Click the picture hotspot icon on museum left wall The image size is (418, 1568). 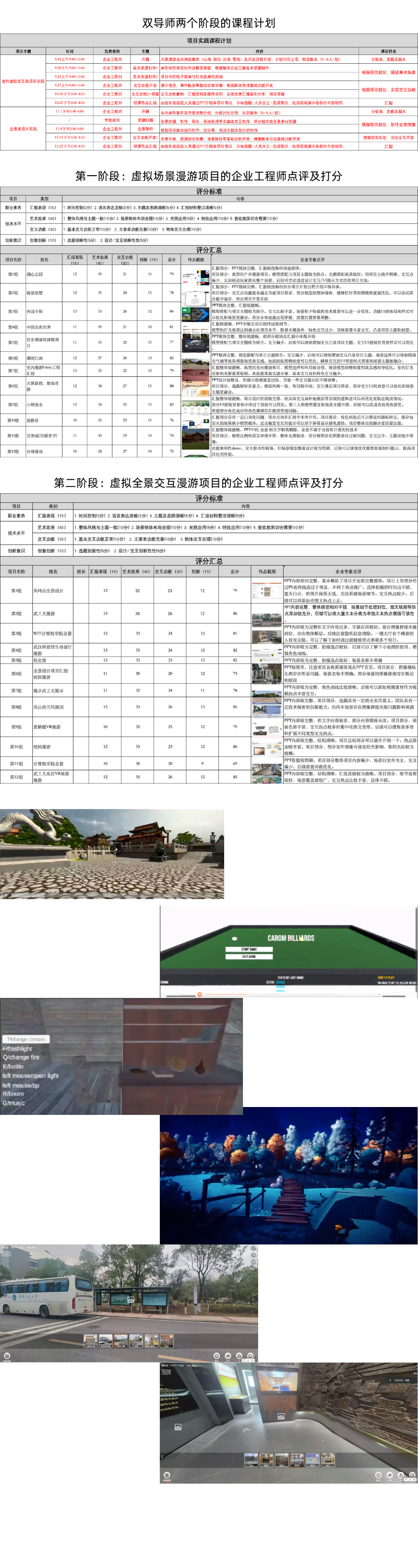click(178, 1426)
